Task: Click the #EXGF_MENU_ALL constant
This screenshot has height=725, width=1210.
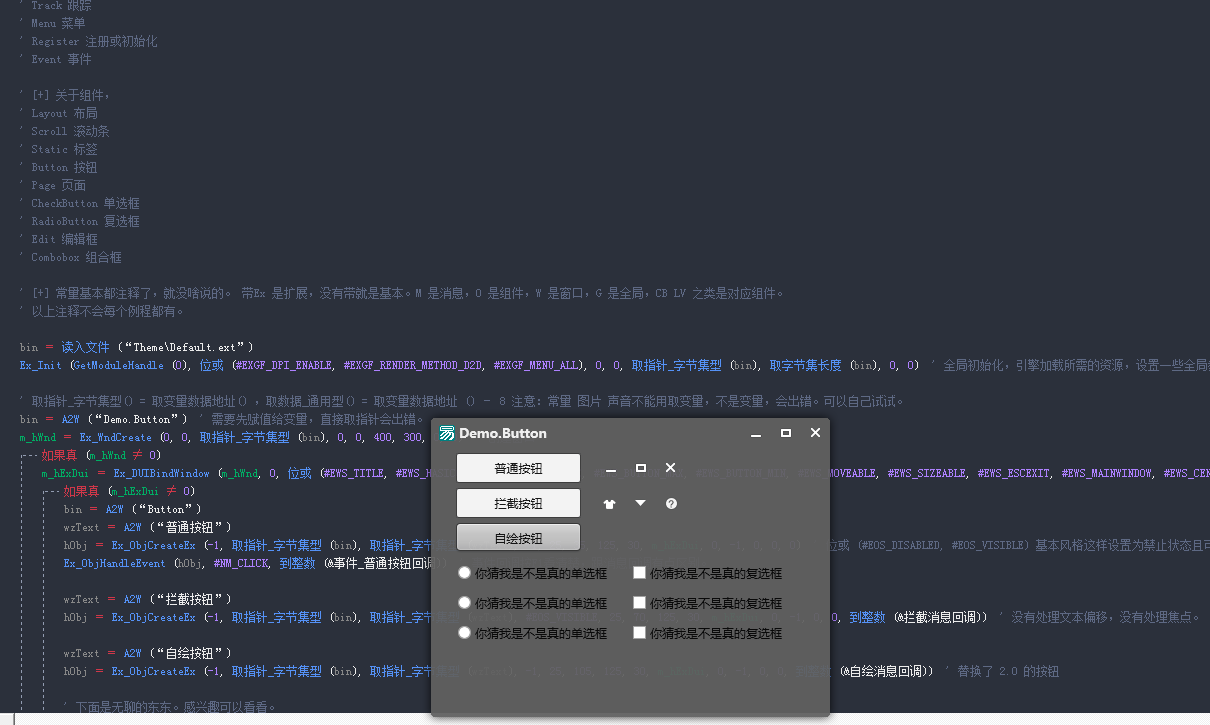Action: 537,365
